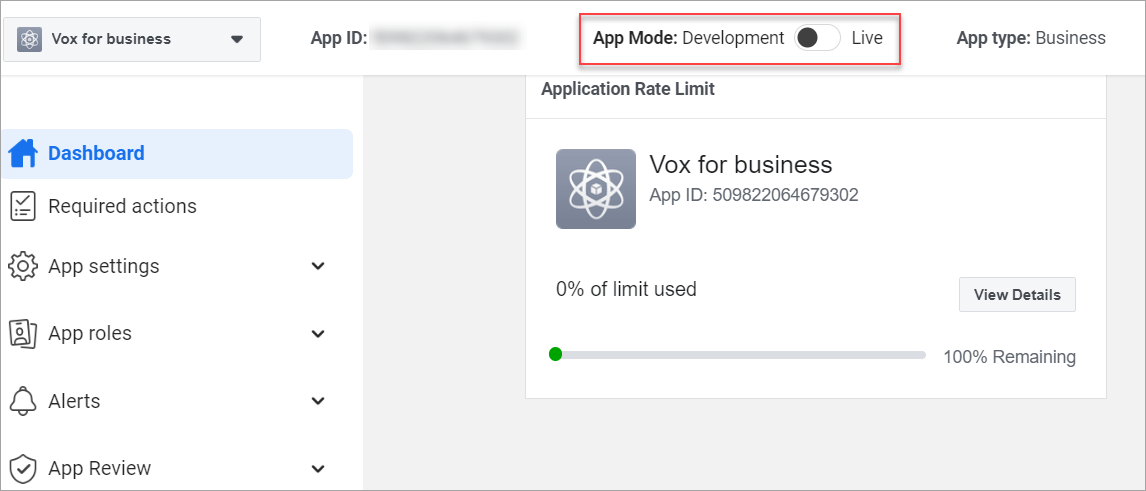Click the atom app icon in app selector
1146x491 pixels.
click(29, 39)
